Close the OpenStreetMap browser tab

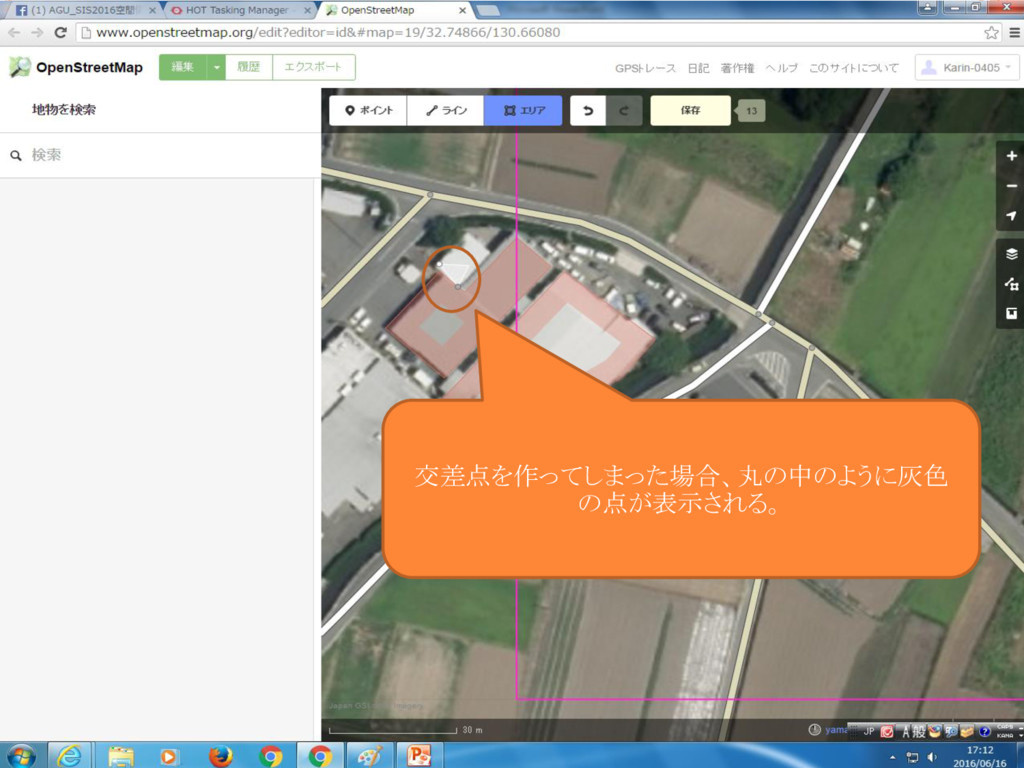pos(462,10)
